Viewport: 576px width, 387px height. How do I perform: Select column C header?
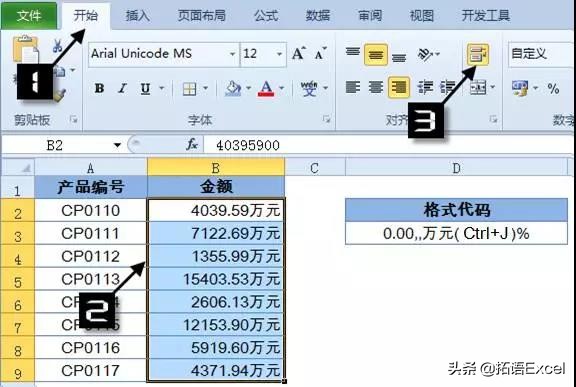coord(314,167)
